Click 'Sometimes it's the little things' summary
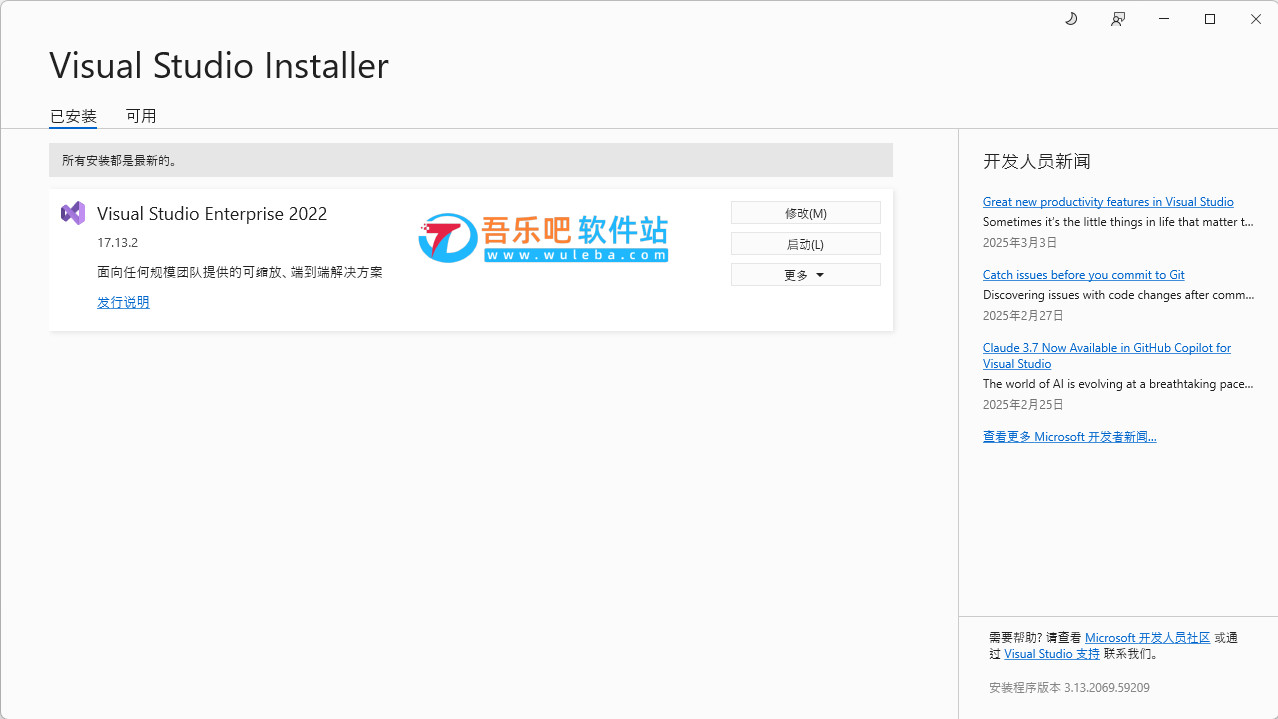The height and width of the screenshot is (719, 1278). [1118, 222]
